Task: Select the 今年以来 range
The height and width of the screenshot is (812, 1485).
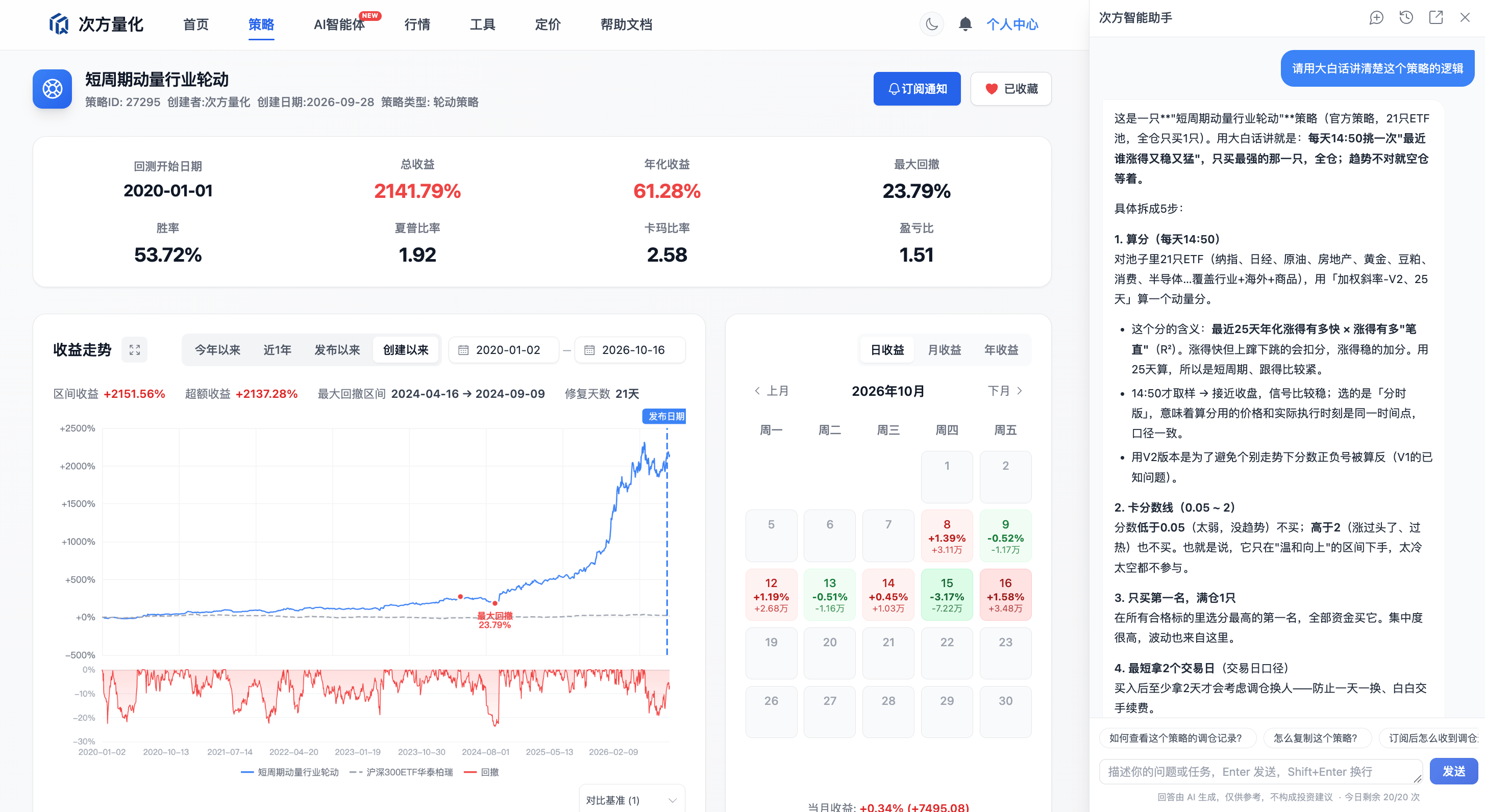Action: coord(217,350)
